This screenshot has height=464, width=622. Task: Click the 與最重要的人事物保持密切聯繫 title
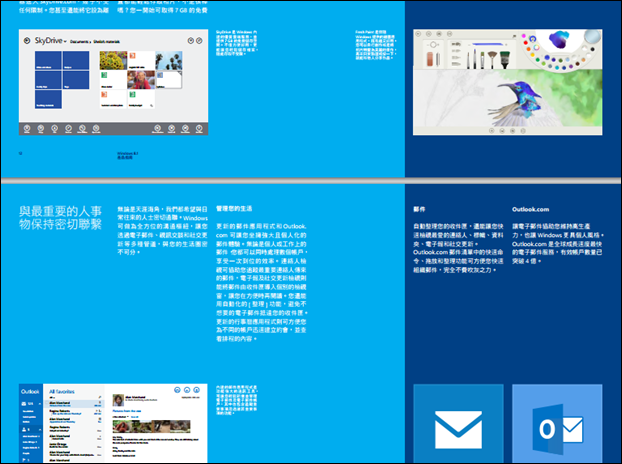[60, 218]
